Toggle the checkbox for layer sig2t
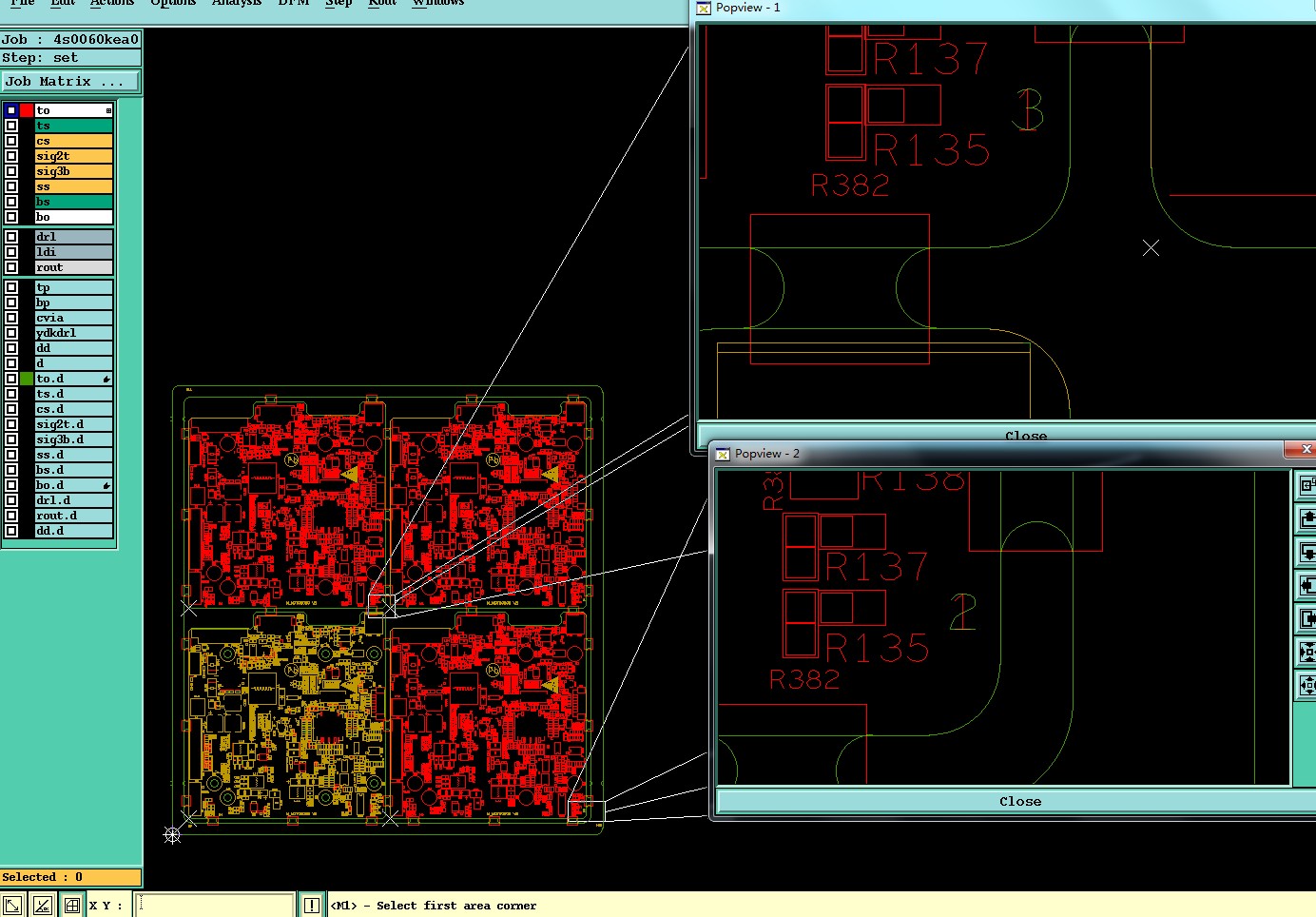Image resolution: width=1316 pixels, height=917 pixels. coord(11,156)
